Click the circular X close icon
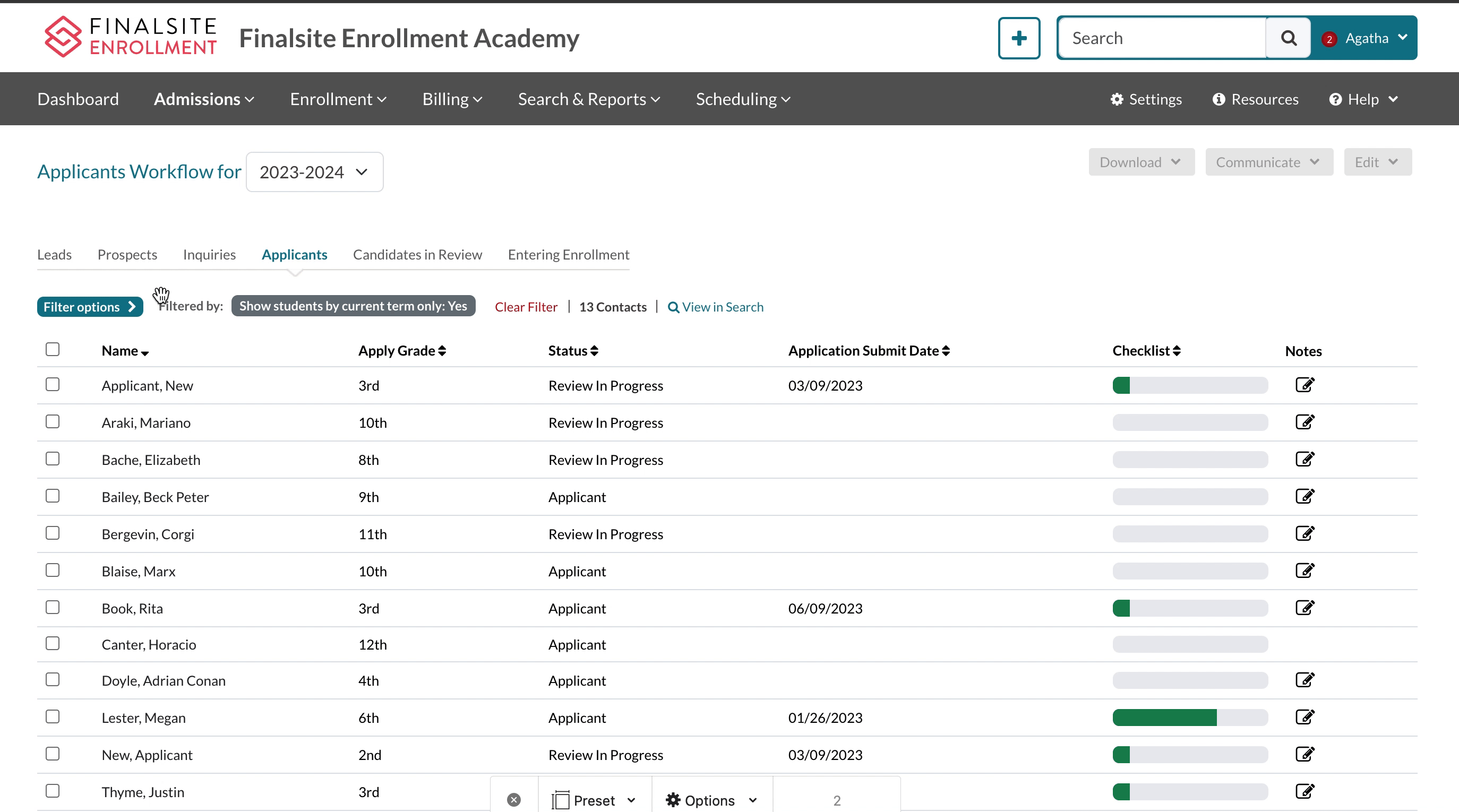1459x812 pixels. 514,800
